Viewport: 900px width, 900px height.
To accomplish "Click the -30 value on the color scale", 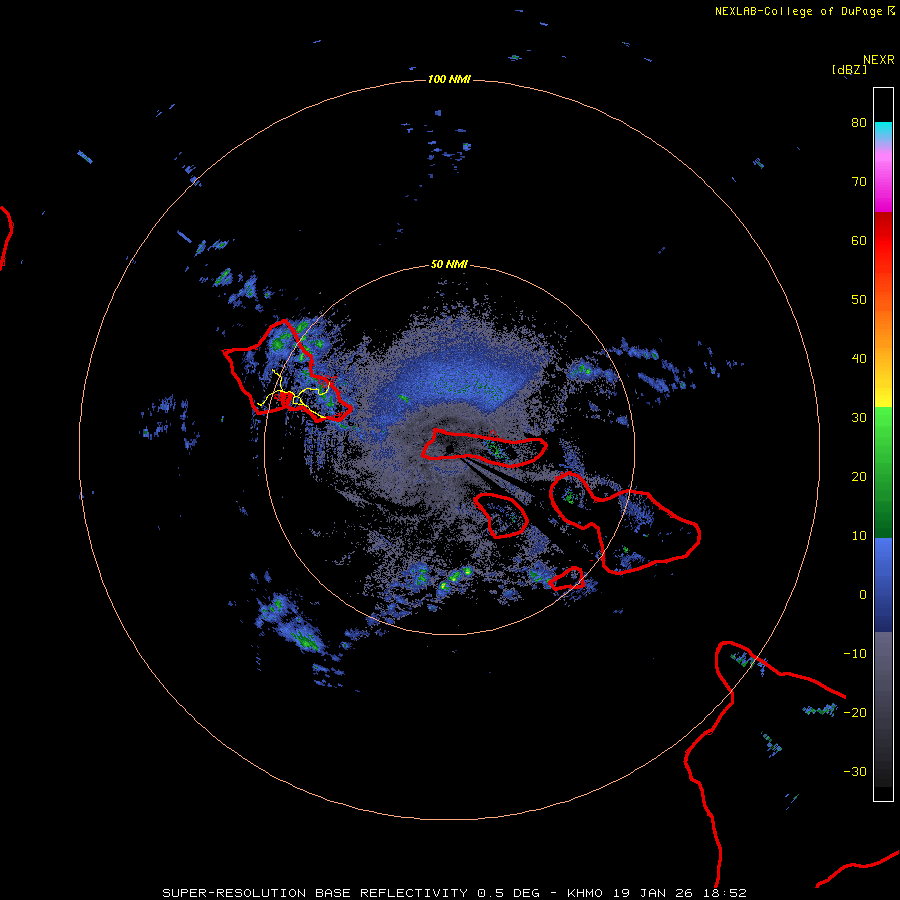I will coord(855,773).
